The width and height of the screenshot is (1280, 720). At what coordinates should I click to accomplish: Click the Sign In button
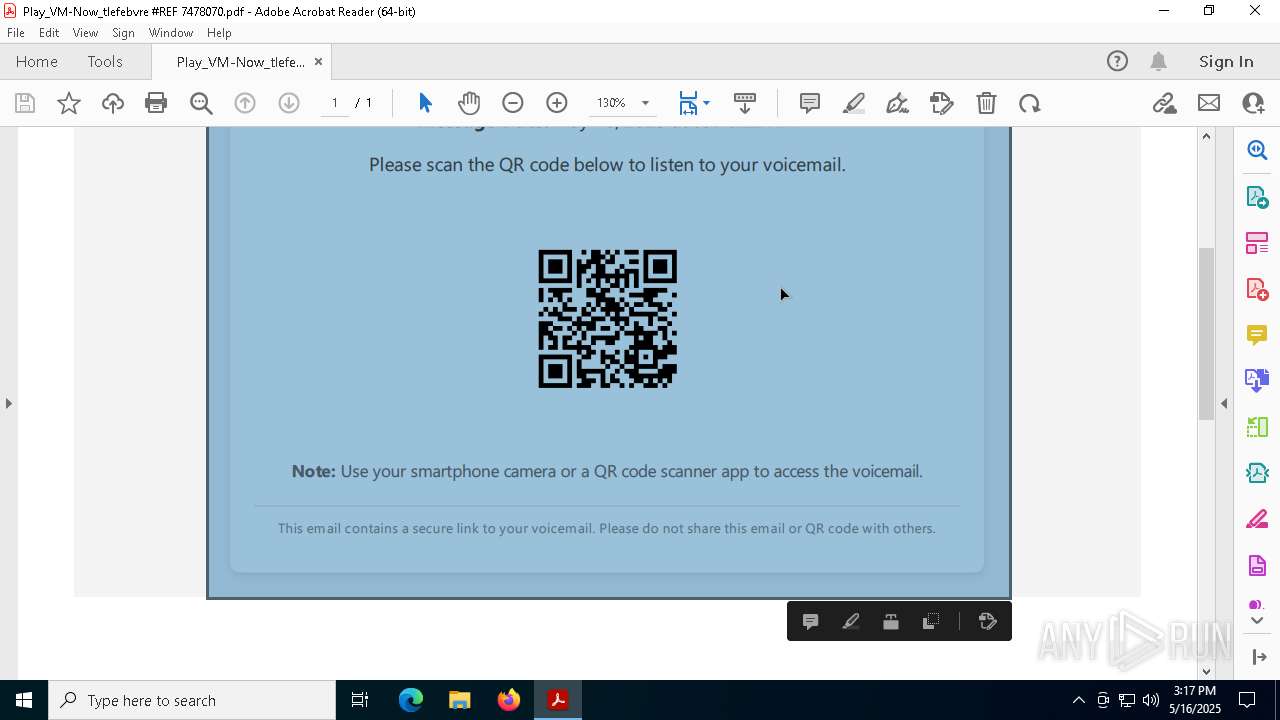[x=1226, y=62]
